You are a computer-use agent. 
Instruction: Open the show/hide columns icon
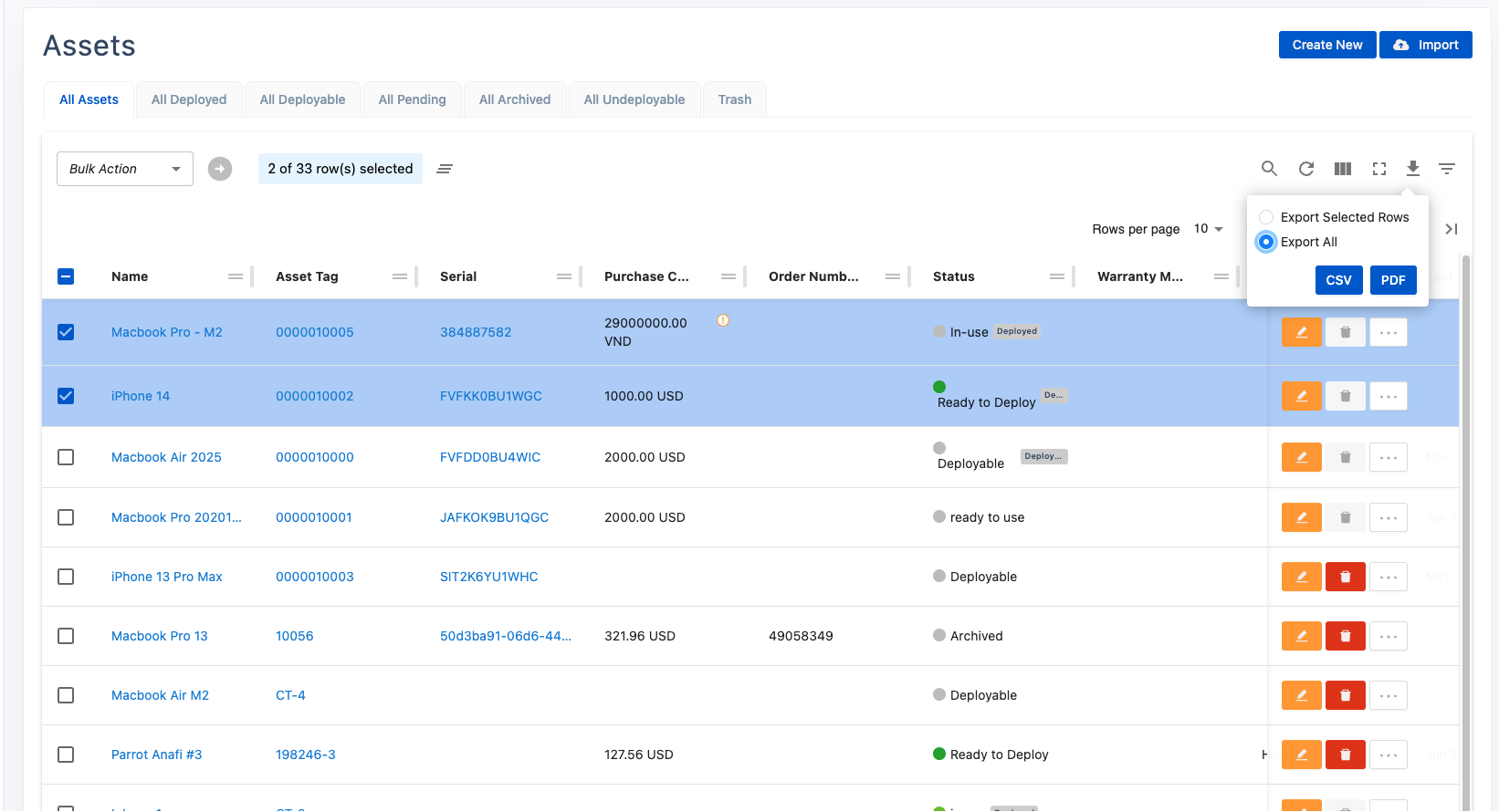1343,169
